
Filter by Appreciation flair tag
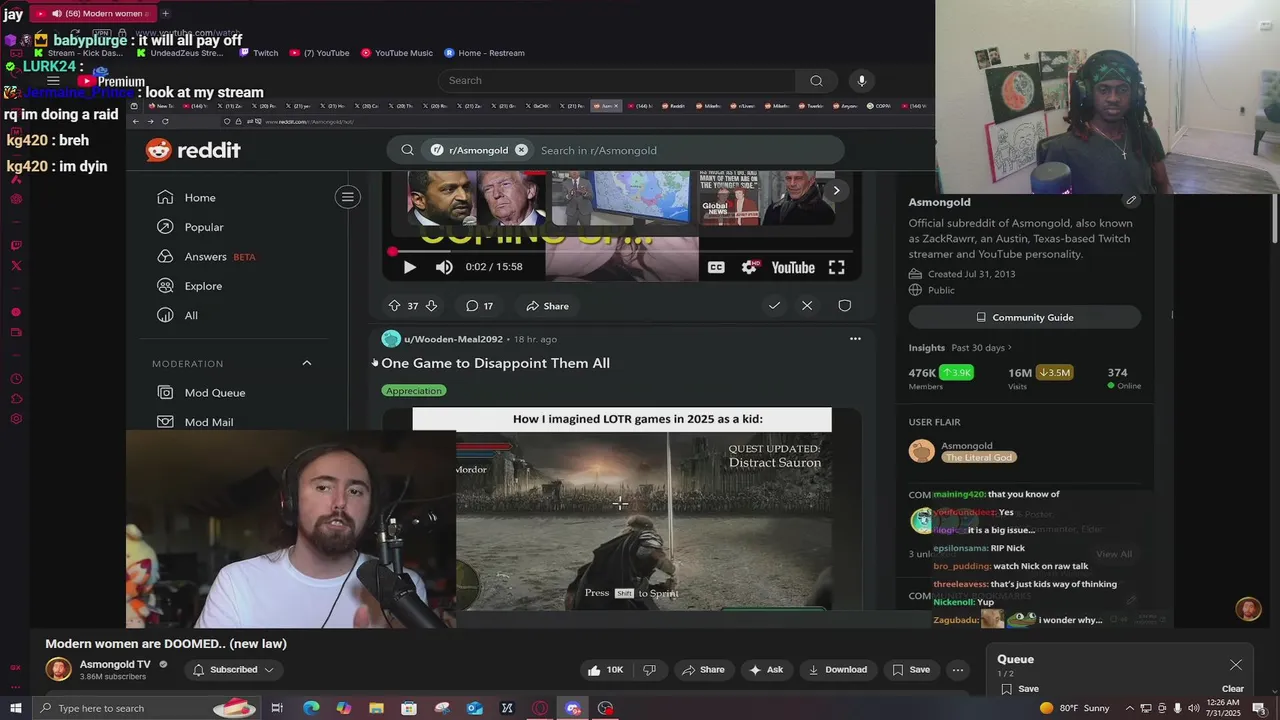[413, 391]
